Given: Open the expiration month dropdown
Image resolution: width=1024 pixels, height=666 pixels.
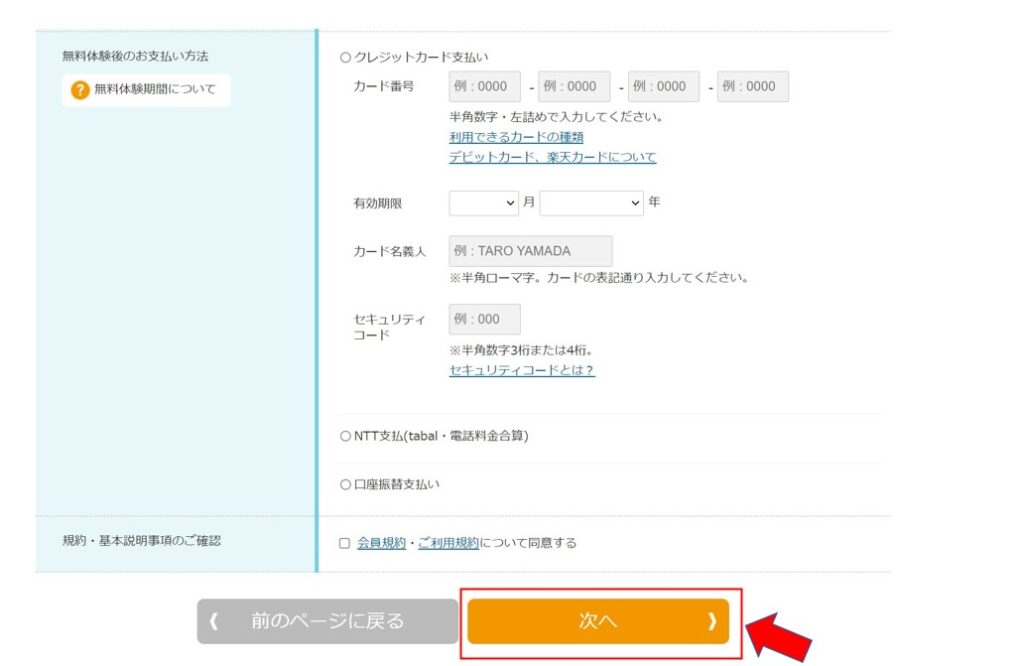Looking at the screenshot, I should (x=484, y=203).
